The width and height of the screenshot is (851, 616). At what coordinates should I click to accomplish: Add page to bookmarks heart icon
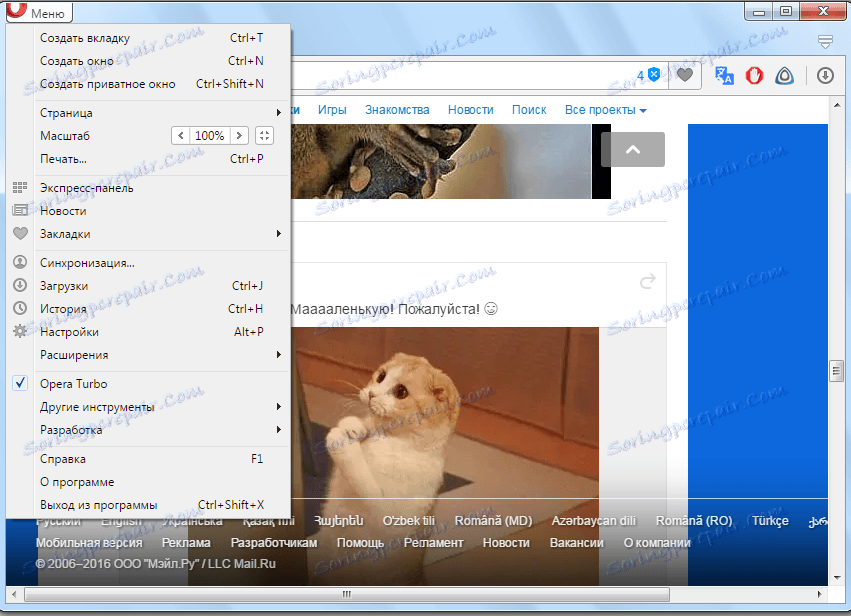[x=685, y=75]
